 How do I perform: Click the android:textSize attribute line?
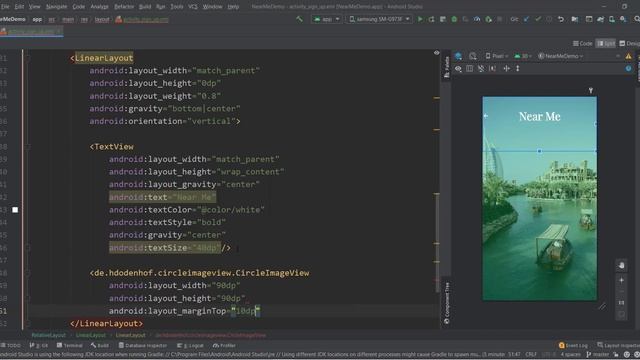[x=170, y=248]
